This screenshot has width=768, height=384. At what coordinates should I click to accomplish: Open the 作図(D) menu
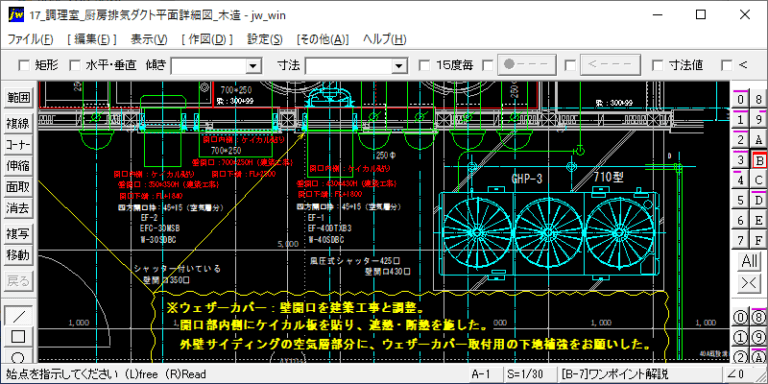[207, 40]
